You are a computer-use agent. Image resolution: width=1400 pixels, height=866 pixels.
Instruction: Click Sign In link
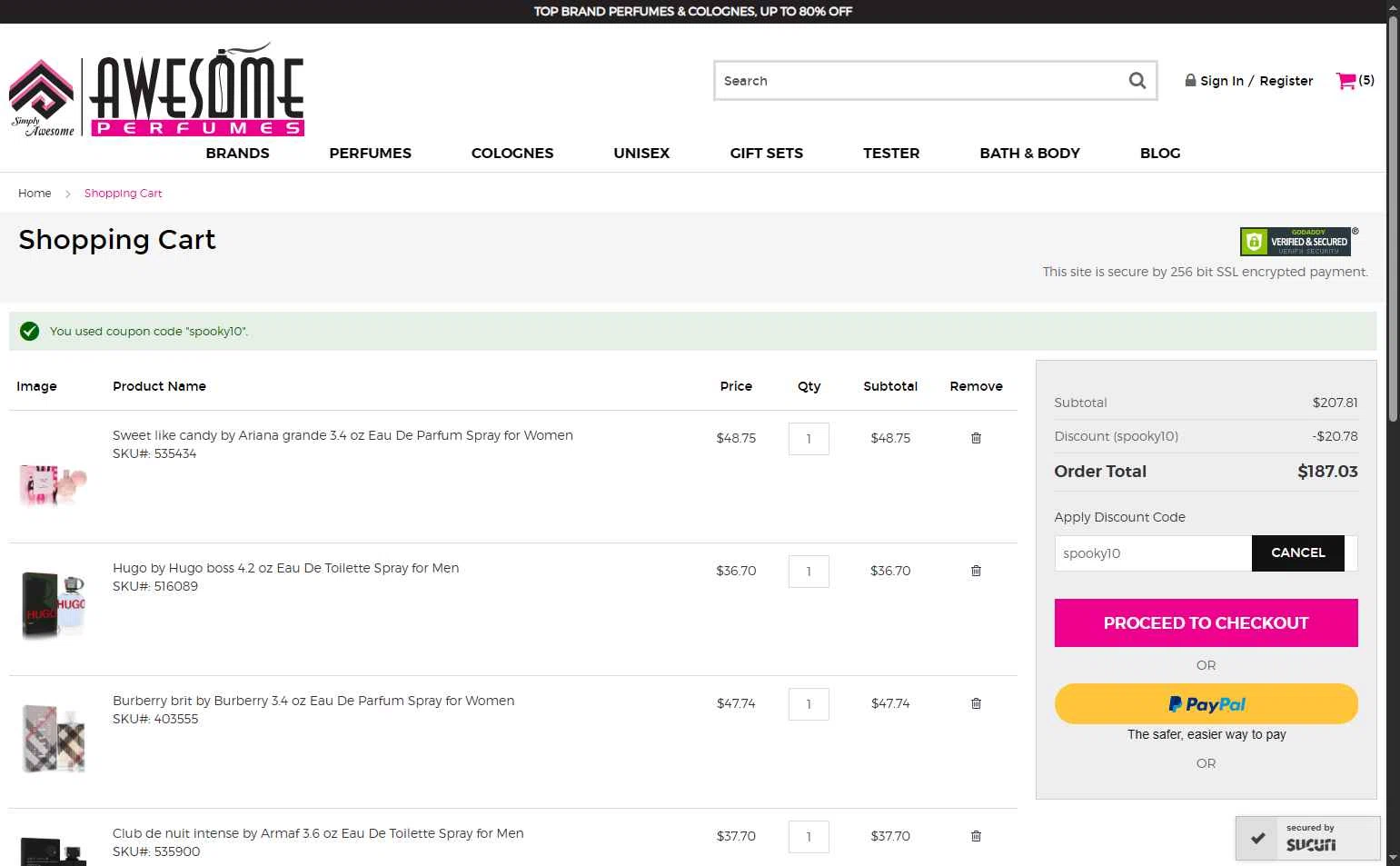tap(1221, 81)
